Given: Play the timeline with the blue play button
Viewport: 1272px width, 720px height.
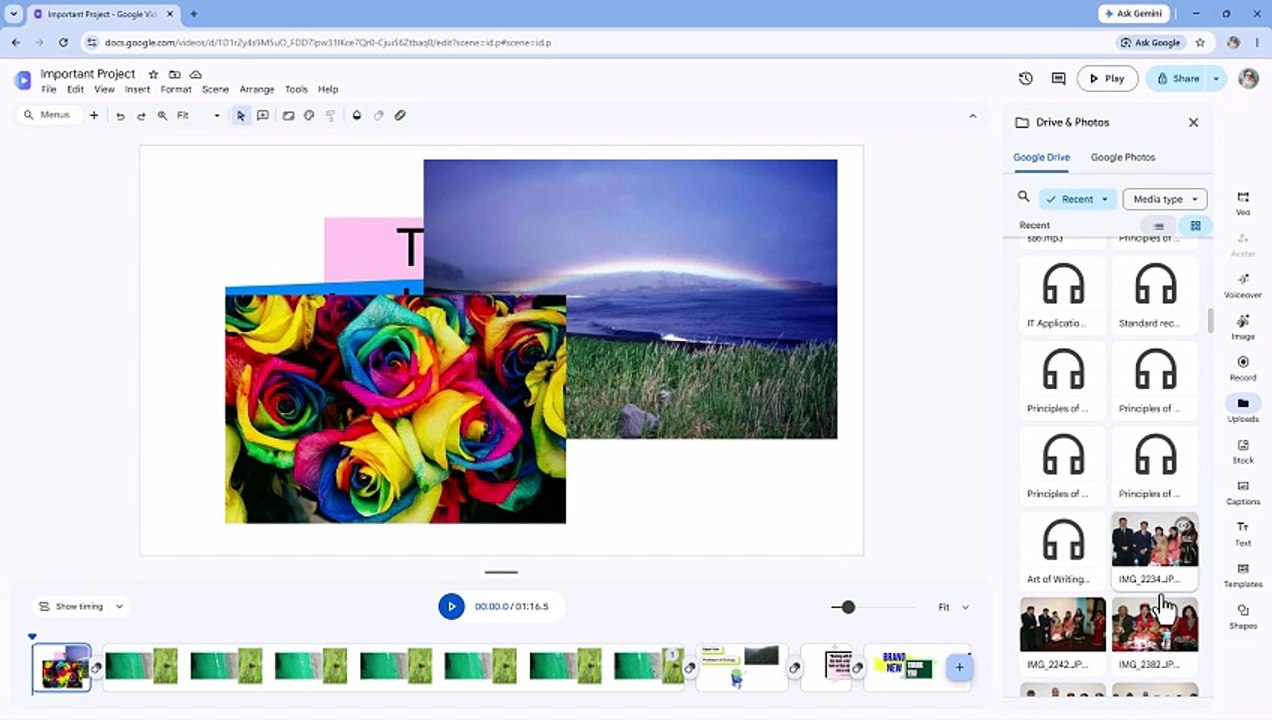Looking at the screenshot, I should [x=451, y=606].
